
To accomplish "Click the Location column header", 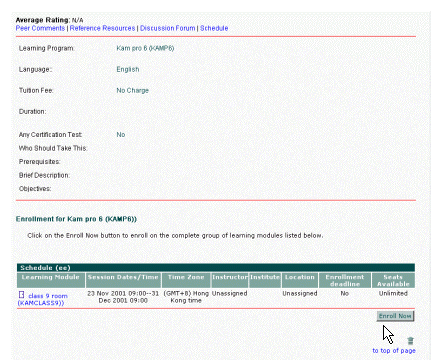I will point(300,280).
